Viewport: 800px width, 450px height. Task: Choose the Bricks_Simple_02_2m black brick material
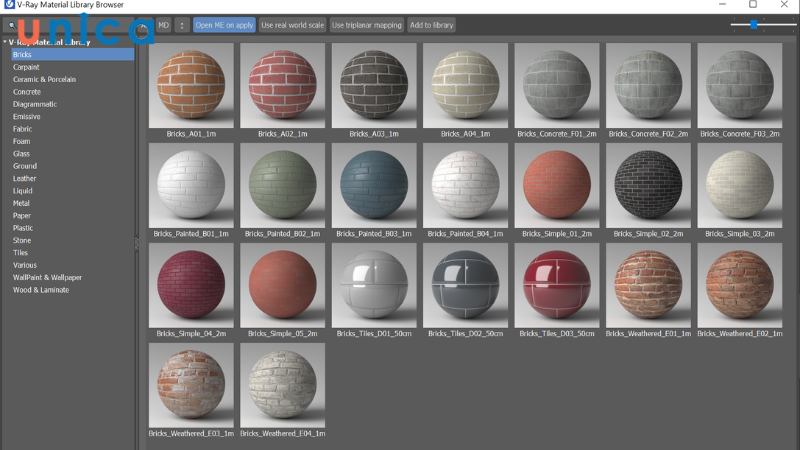point(649,185)
